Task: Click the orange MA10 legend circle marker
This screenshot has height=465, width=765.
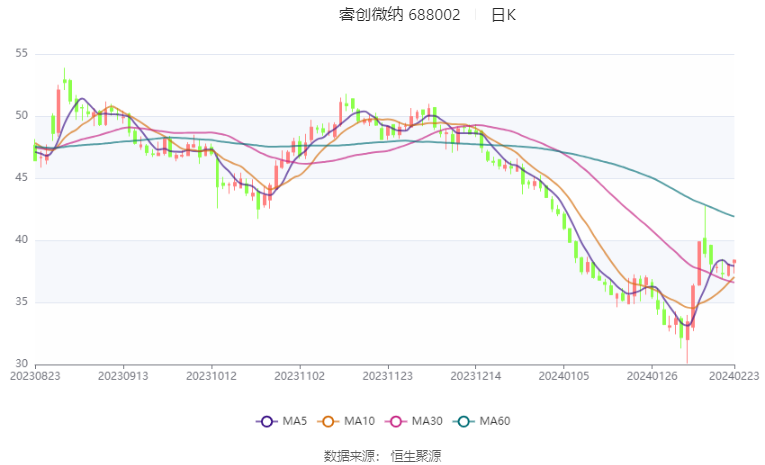Action: pos(328,422)
